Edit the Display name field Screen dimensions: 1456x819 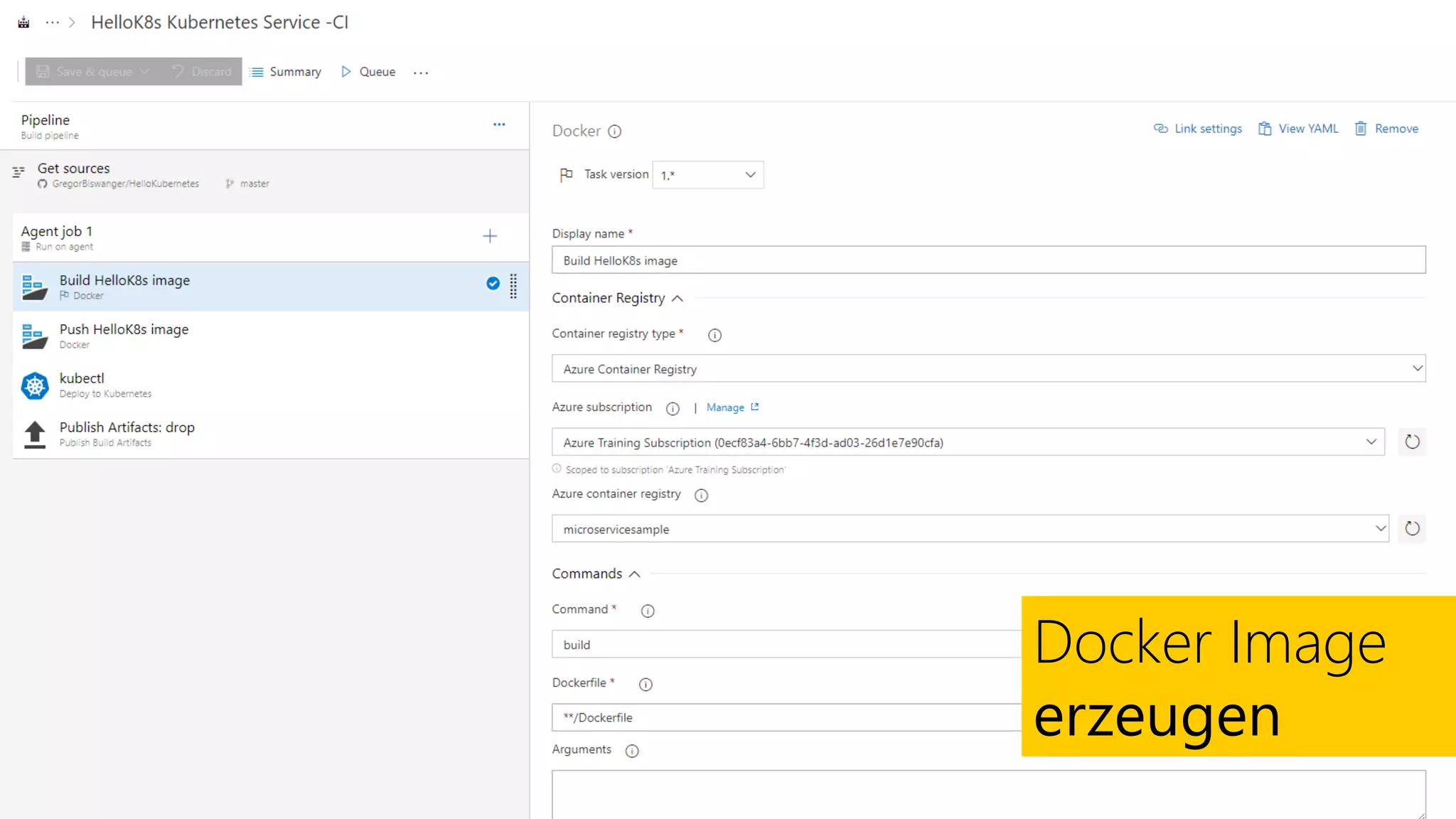pyautogui.click(x=988, y=260)
